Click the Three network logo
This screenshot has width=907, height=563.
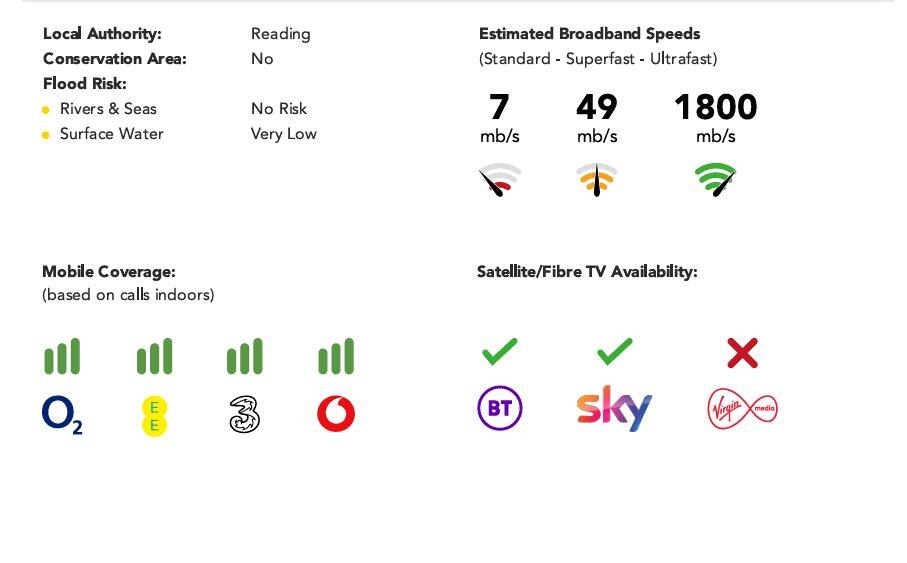[244, 414]
